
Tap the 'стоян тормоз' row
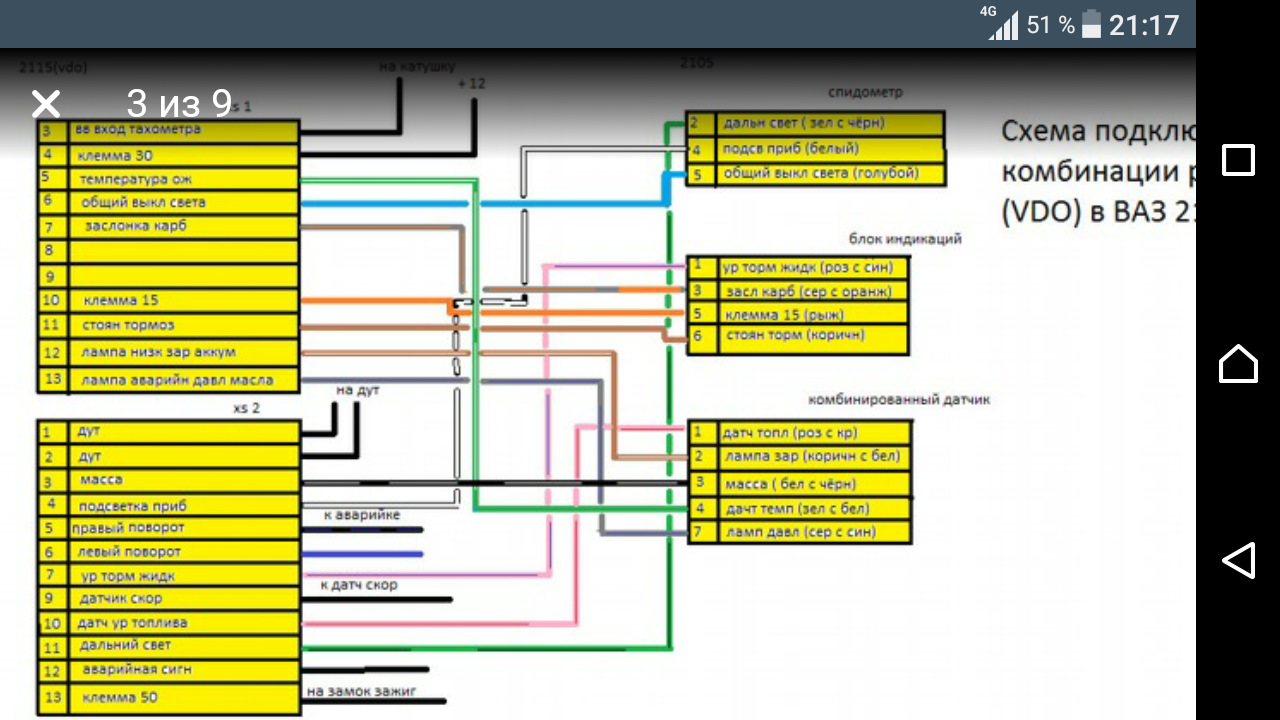tap(168, 325)
